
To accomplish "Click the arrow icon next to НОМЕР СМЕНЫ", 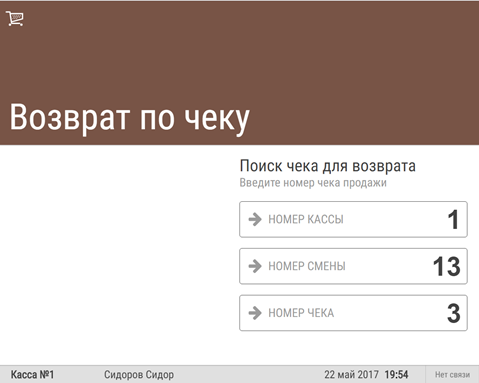I will pos(255,266).
